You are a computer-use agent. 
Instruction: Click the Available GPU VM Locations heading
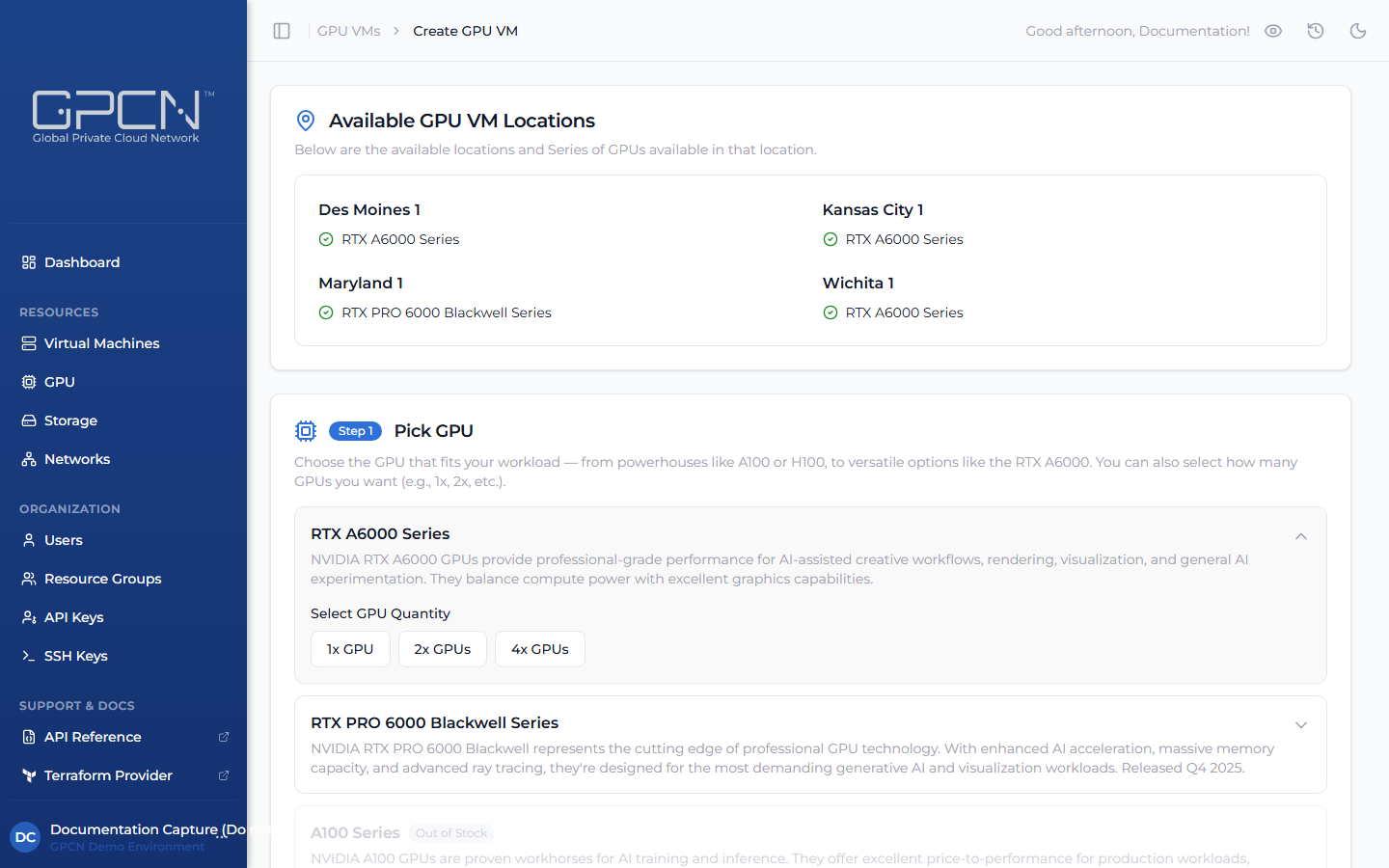462,121
